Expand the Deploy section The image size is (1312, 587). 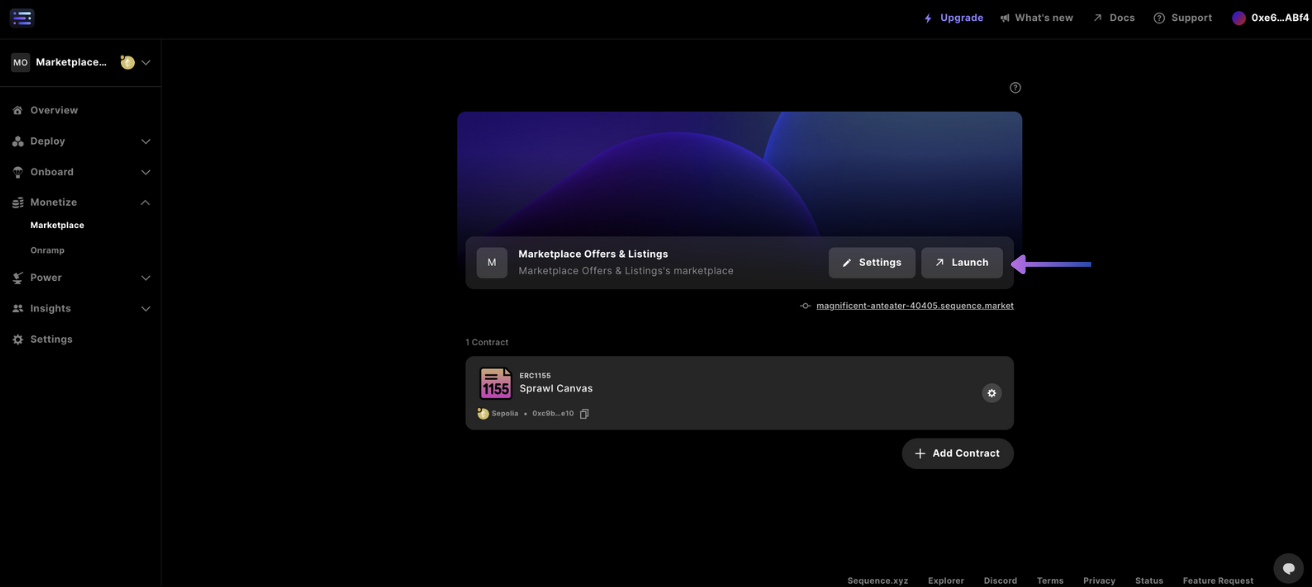point(145,141)
